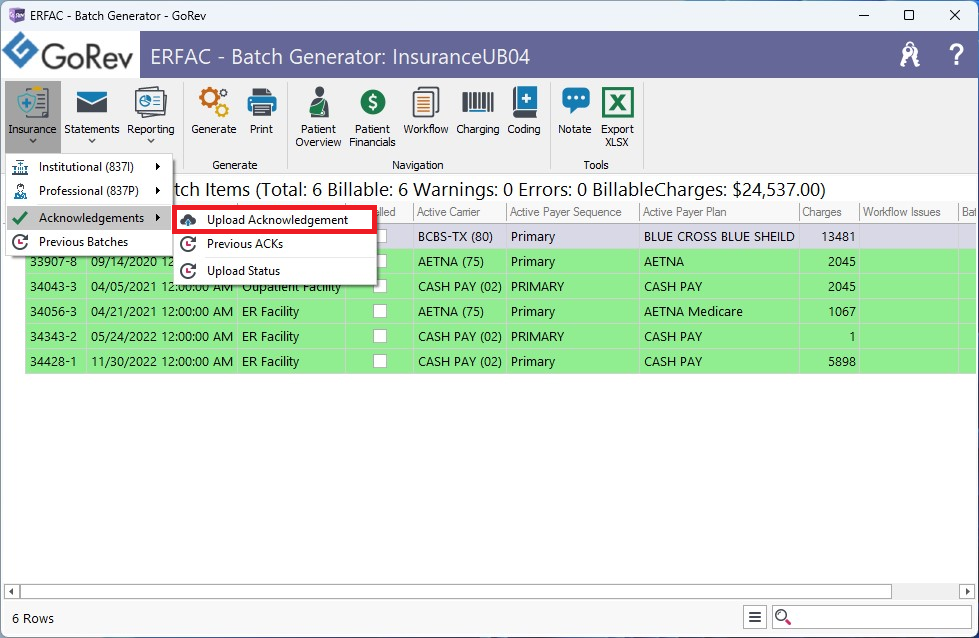The image size is (979, 638).
Task: Select account 34343-2 cell
Action: pyautogui.click(x=55, y=336)
